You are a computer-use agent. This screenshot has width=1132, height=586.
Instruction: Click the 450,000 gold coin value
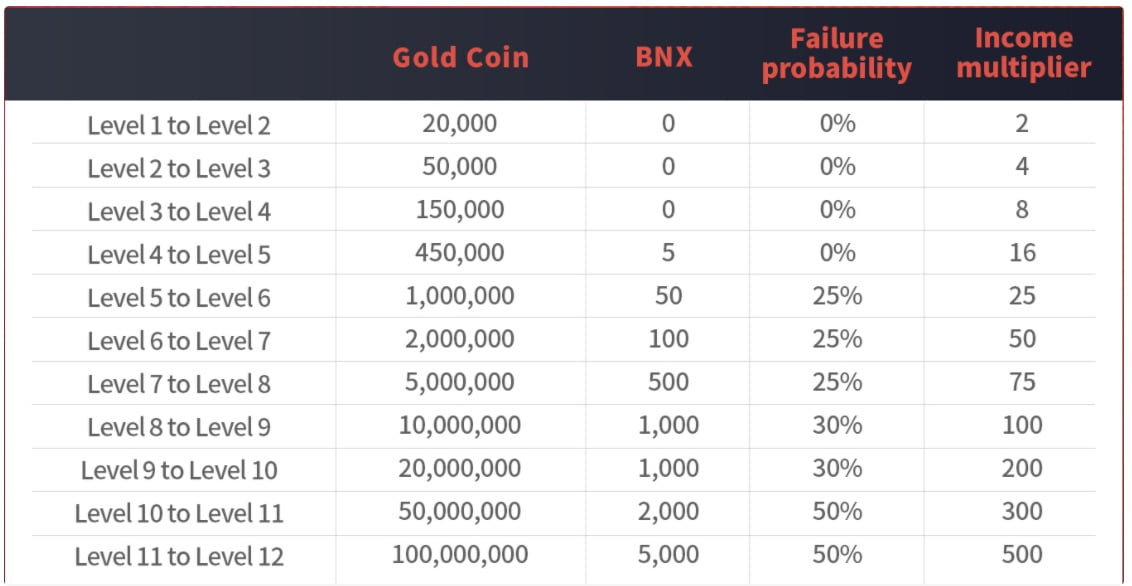point(460,253)
